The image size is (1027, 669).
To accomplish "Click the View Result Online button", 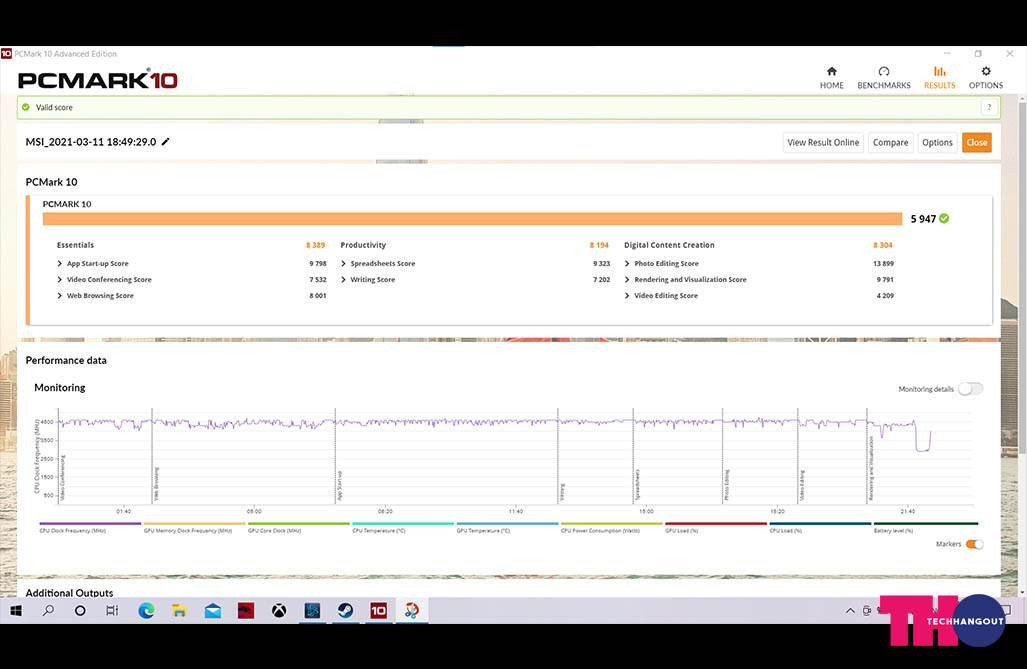I will click(x=823, y=142).
